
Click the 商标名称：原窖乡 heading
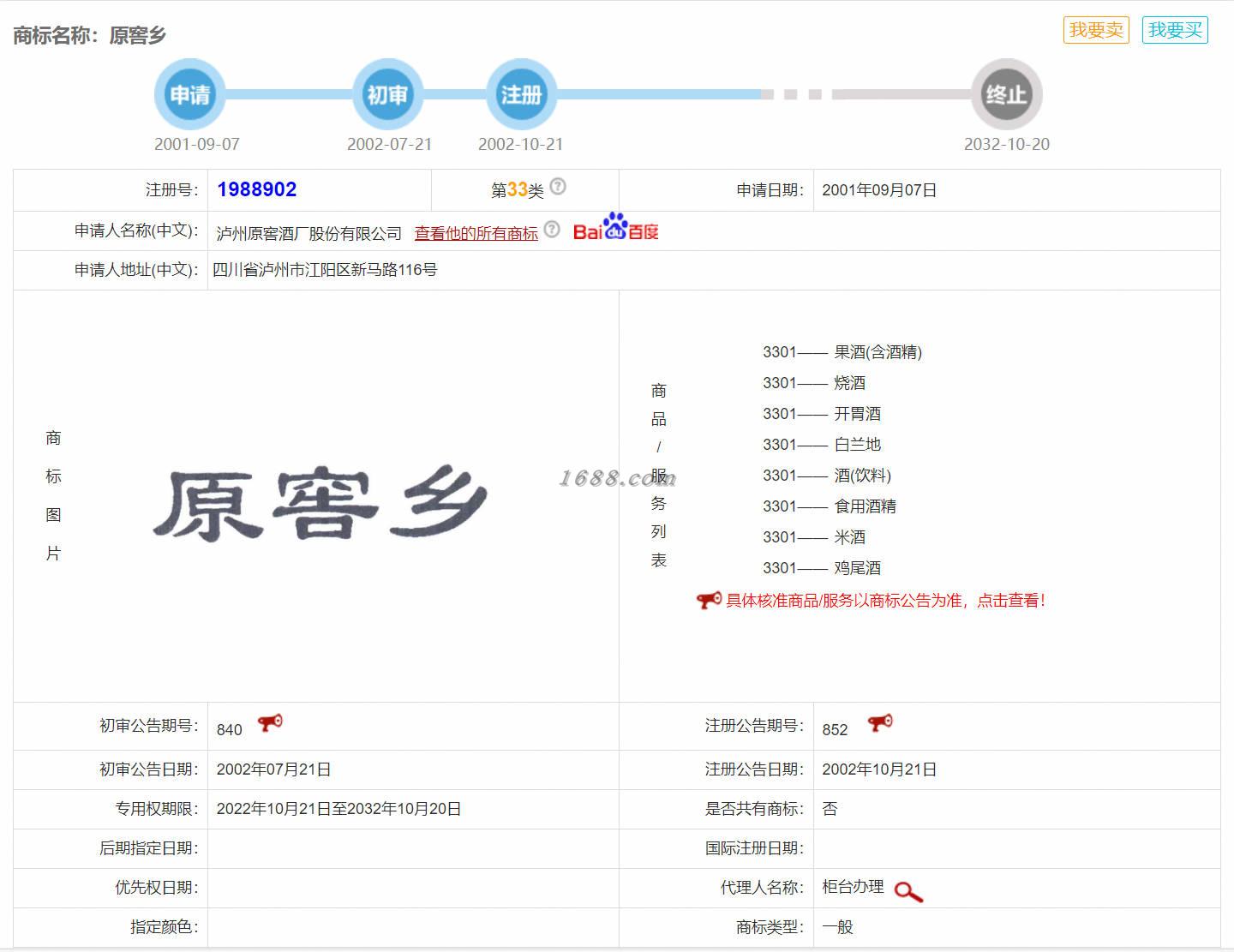click(x=90, y=35)
